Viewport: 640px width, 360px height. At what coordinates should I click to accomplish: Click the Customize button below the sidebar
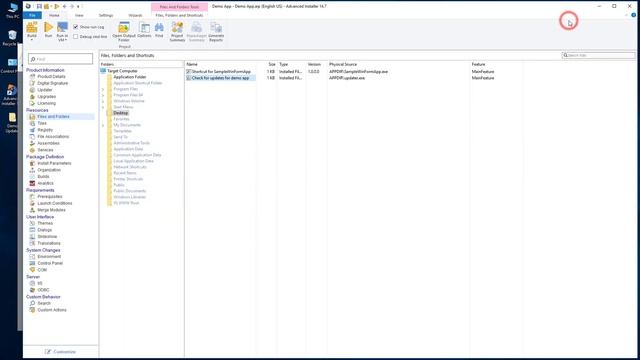[60, 352]
